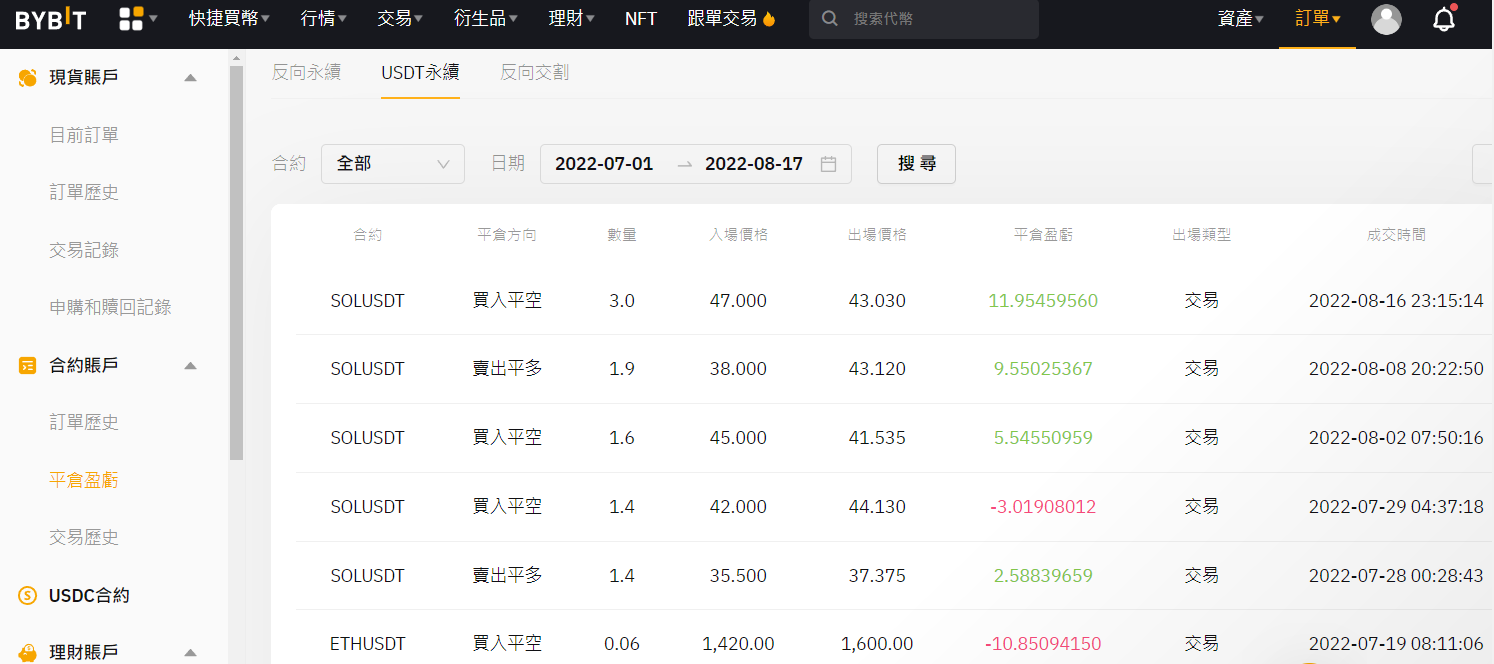Collapse the 現貨賬戶 sidebar section
This screenshot has width=1494, height=664.
tap(191, 78)
